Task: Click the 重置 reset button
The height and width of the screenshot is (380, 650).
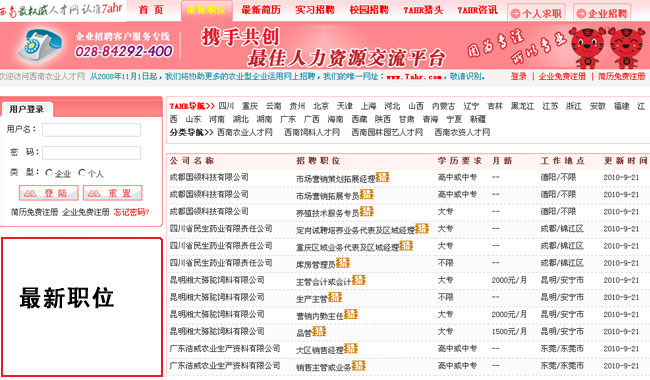Action: (x=113, y=193)
